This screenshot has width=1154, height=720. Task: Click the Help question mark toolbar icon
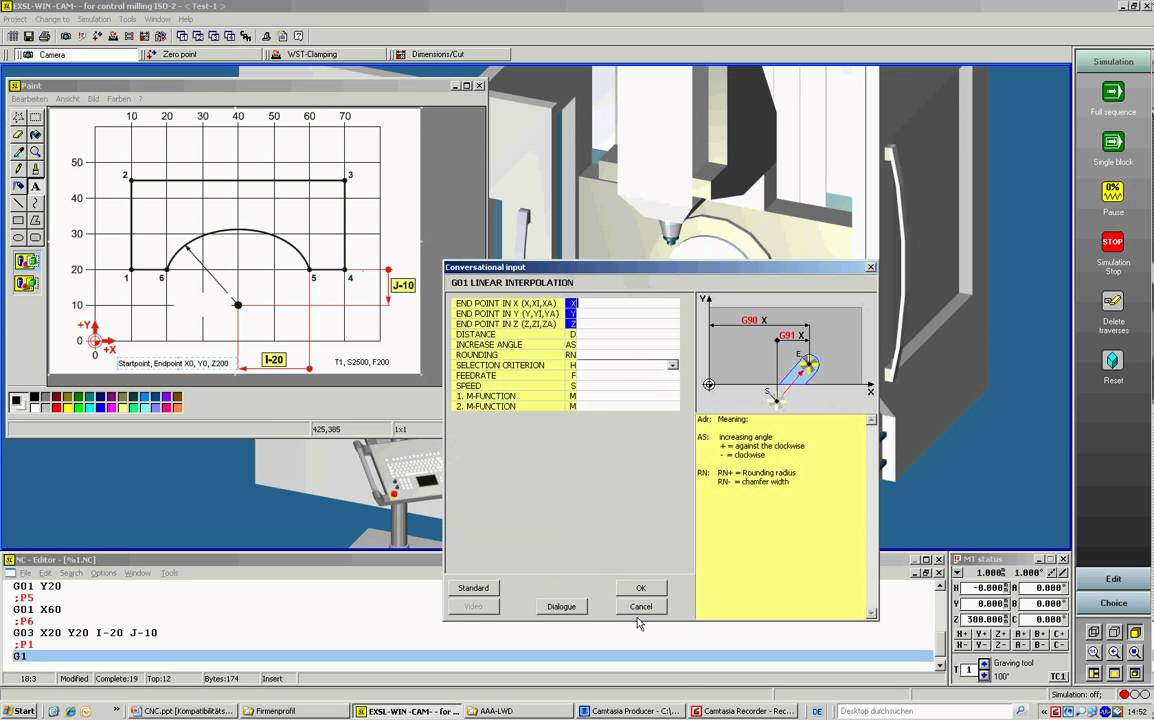coord(298,36)
